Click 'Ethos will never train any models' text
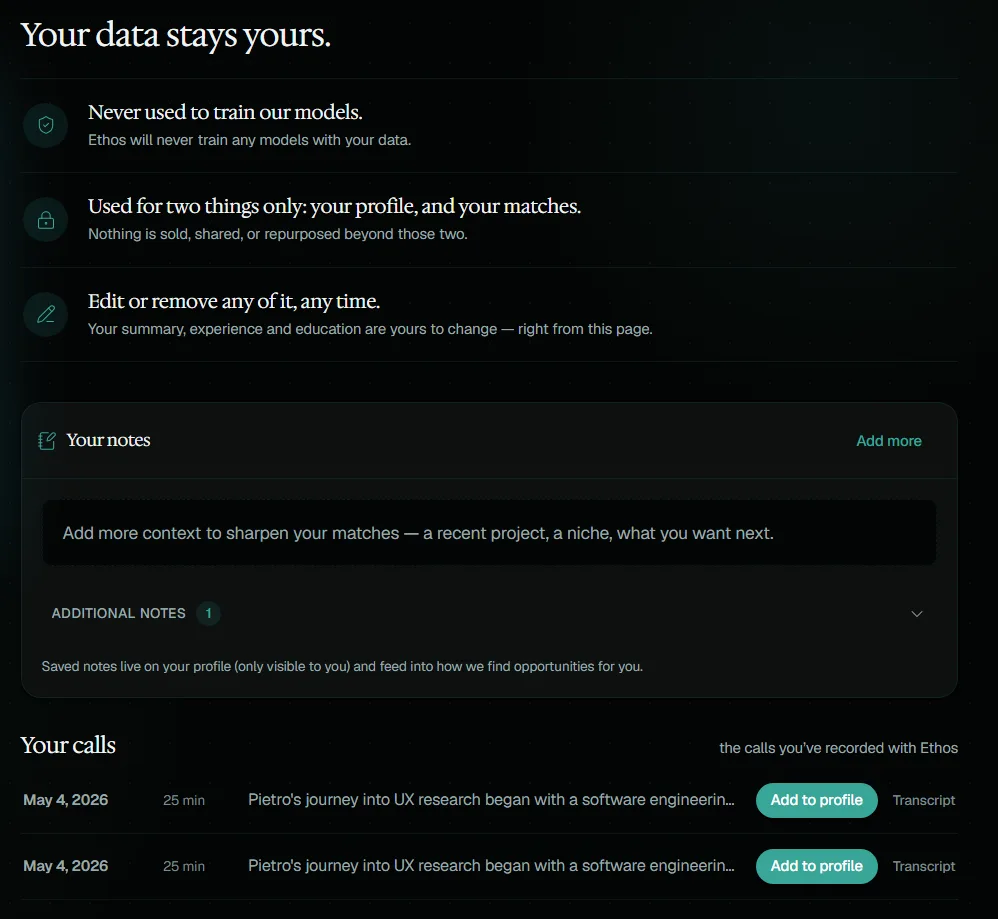 (250, 140)
